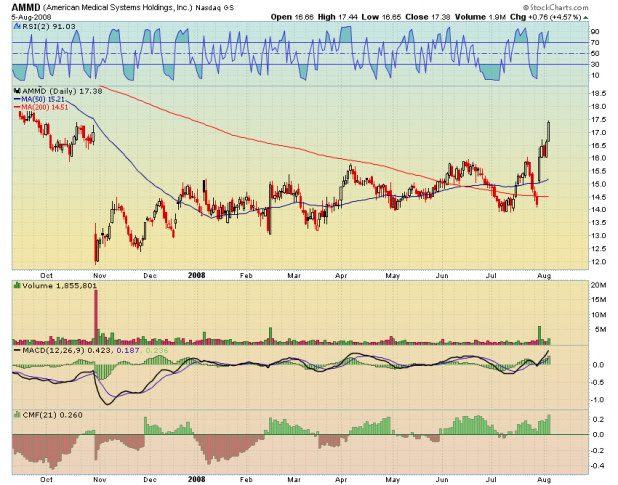Click the Apr label under the price panel
The height and width of the screenshot is (485, 618).
point(341,276)
